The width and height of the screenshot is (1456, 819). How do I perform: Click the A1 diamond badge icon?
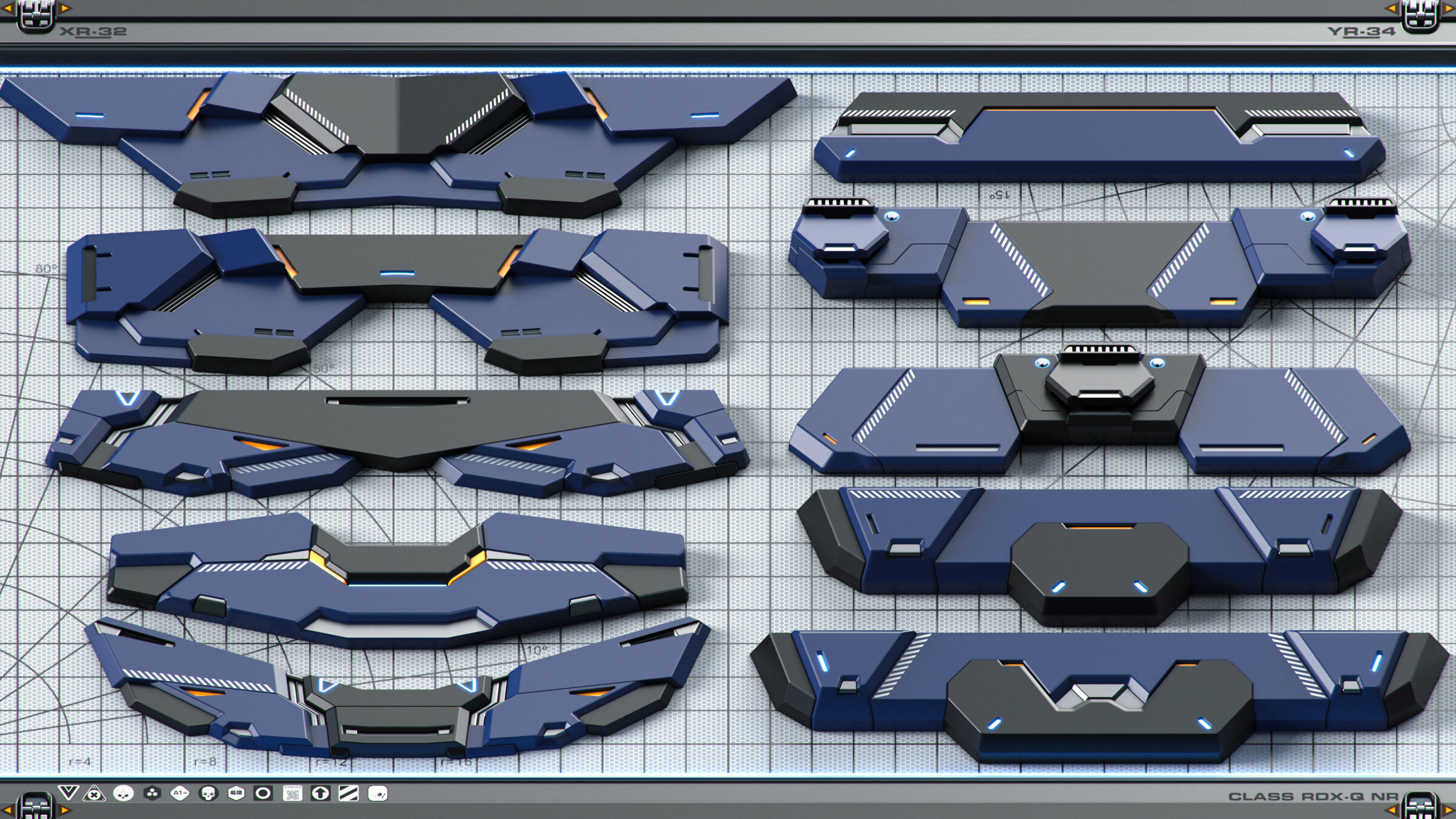click(x=180, y=794)
